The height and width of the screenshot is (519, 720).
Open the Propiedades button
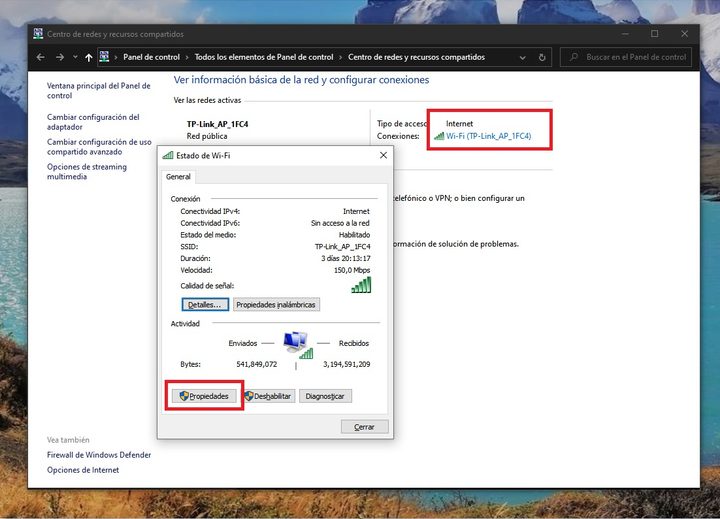click(204, 396)
